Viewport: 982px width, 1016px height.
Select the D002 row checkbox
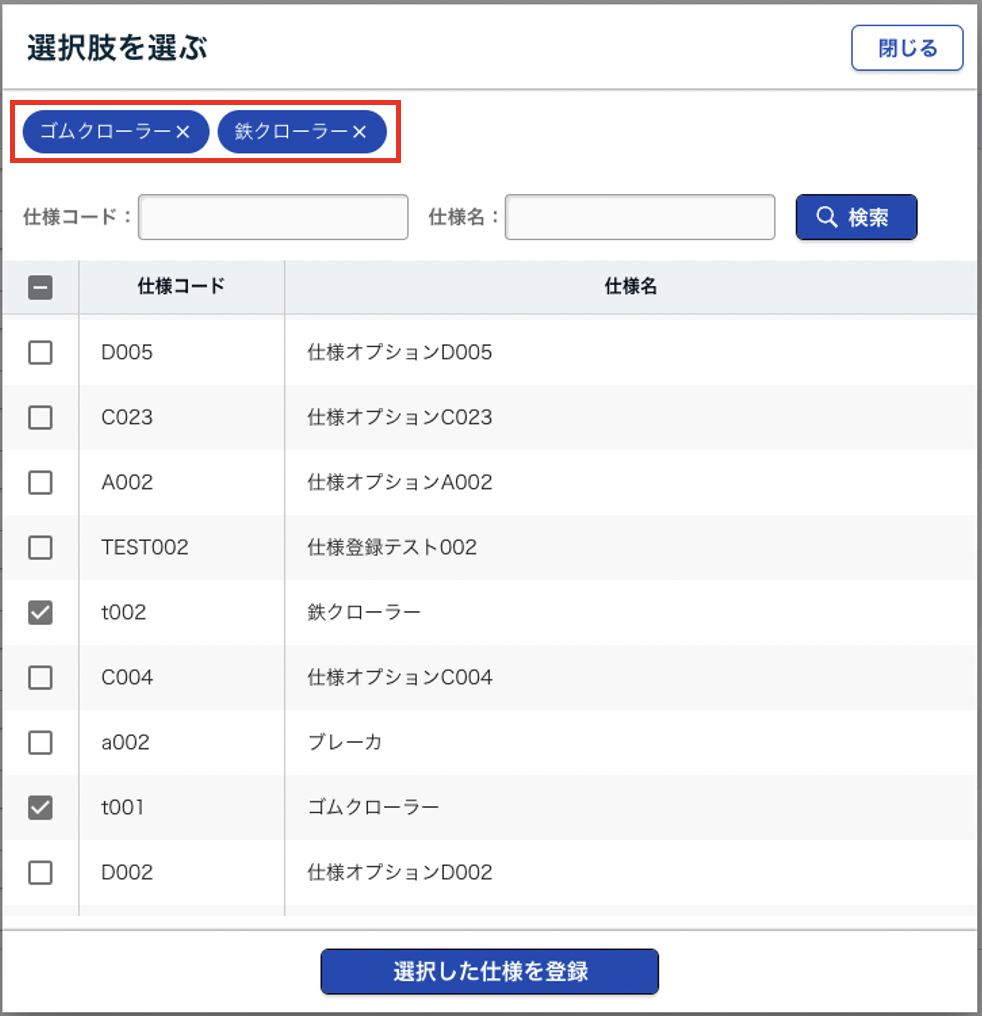[40, 872]
